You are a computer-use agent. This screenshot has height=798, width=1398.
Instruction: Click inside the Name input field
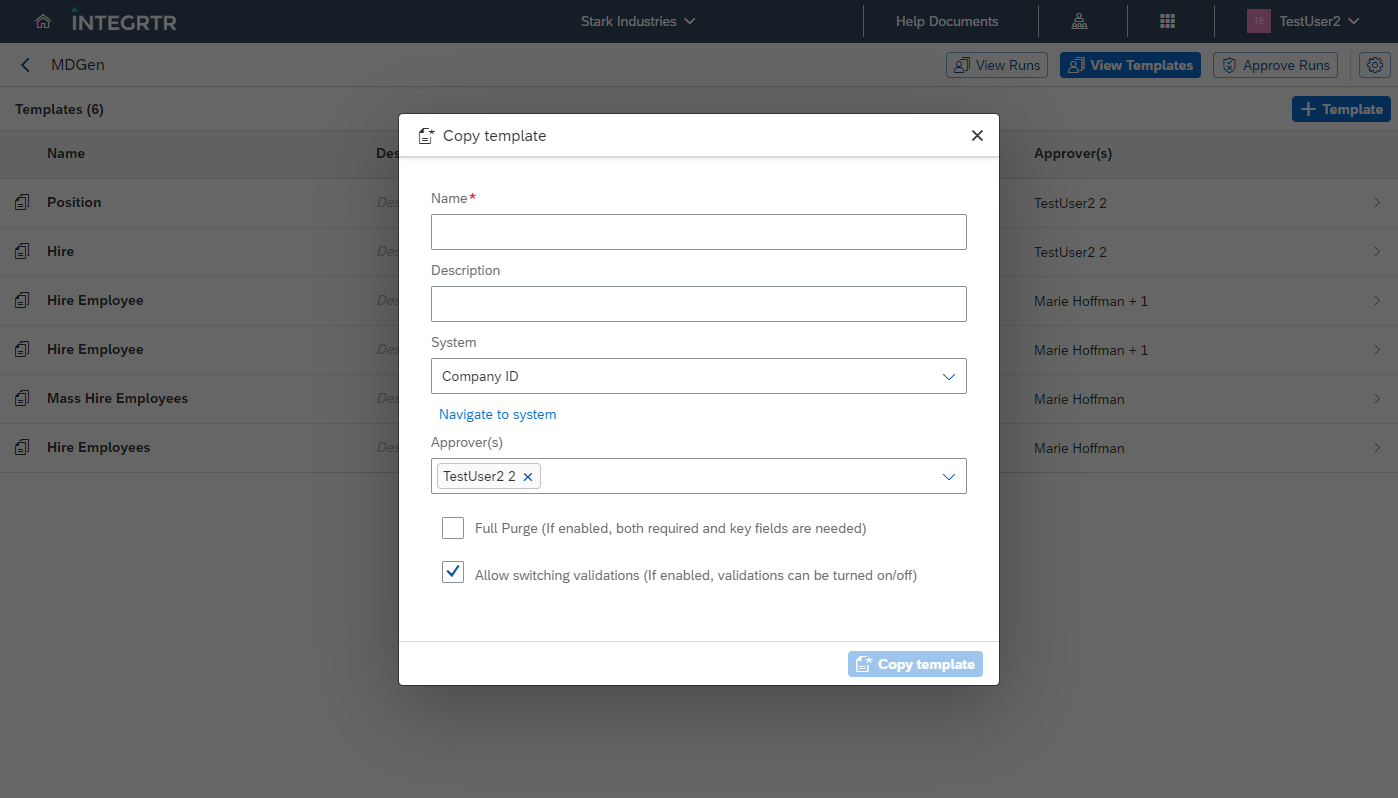pyautogui.click(x=698, y=232)
